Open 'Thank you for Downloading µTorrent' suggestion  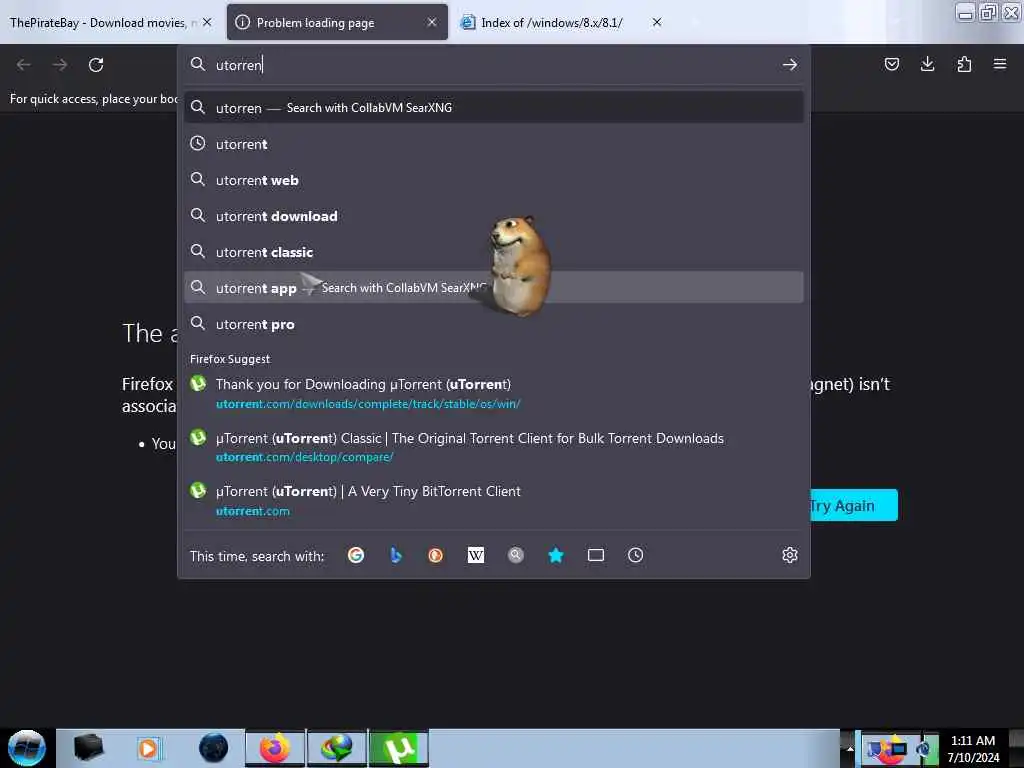click(494, 393)
